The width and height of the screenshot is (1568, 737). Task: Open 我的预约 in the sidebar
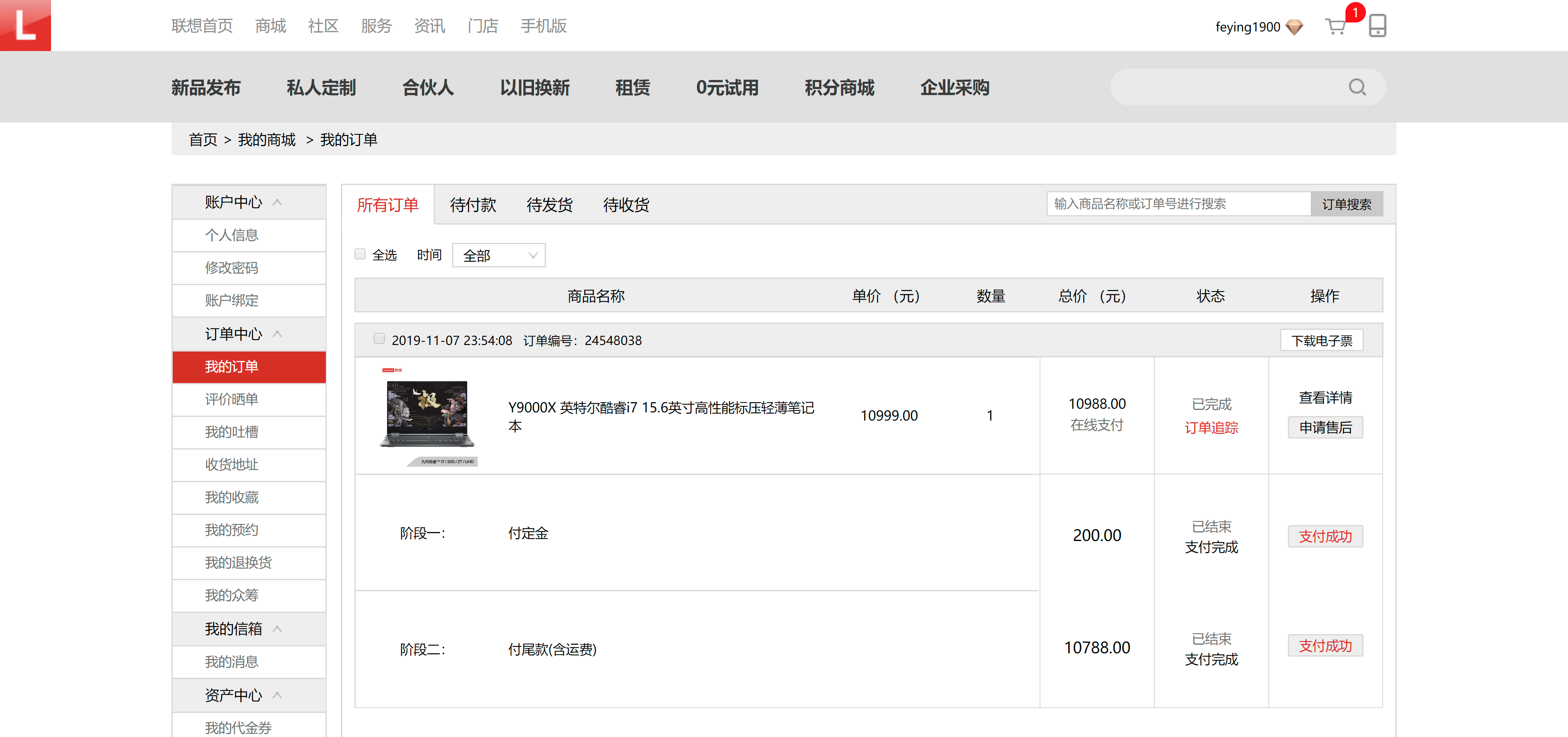click(x=249, y=530)
